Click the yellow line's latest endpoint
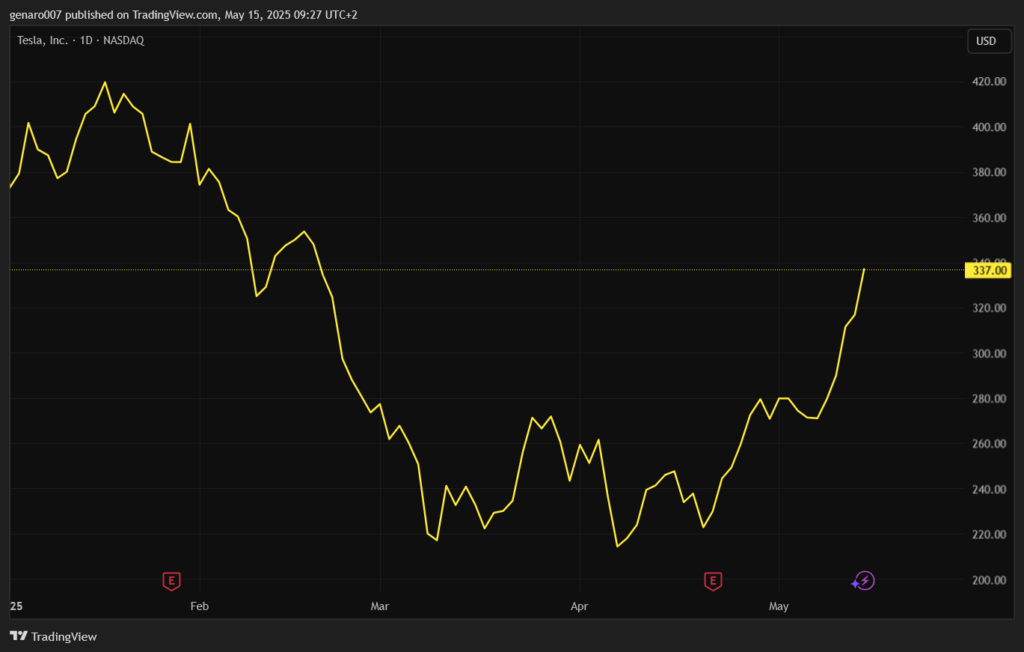 (864, 269)
